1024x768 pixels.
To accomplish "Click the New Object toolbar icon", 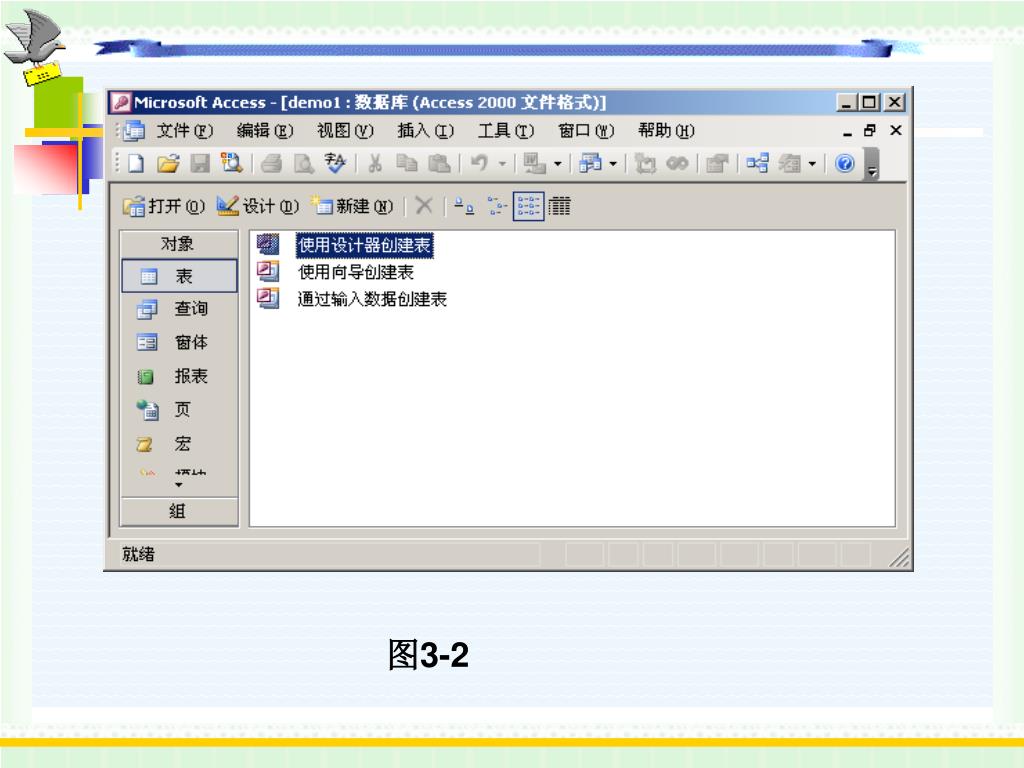I will 790,163.
